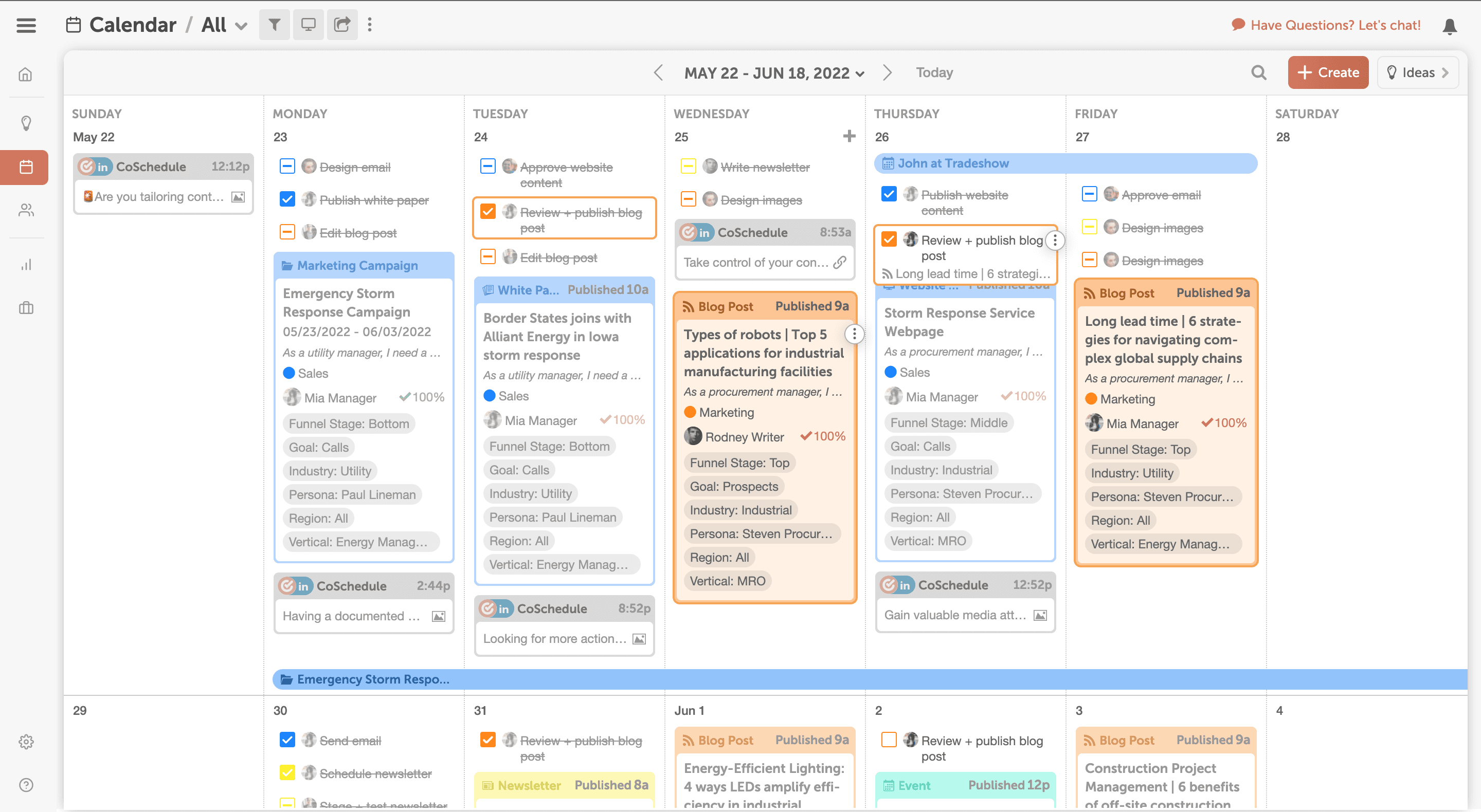Check the Review + publish blog post task on June 2
This screenshot has height=812, width=1481.
click(x=889, y=740)
